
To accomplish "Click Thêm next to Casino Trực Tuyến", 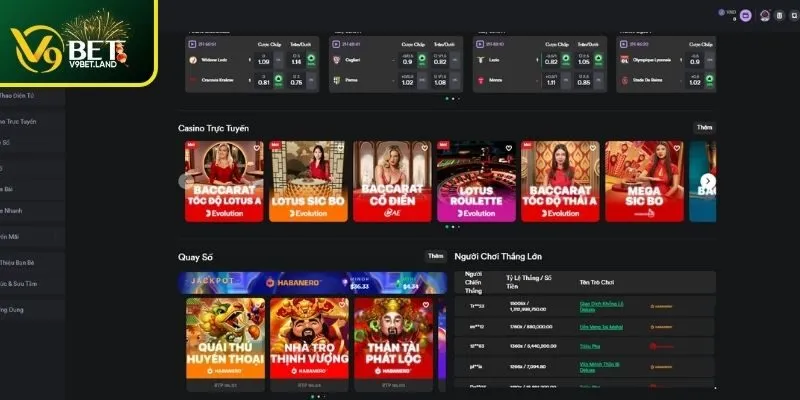I will [705, 128].
